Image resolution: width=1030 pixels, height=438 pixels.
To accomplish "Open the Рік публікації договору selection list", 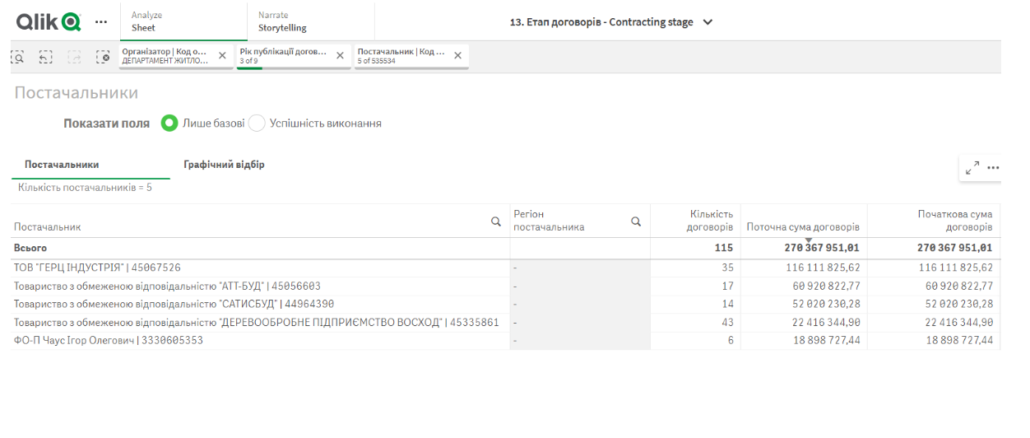I will pyautogui.click(x=283, y=56).
